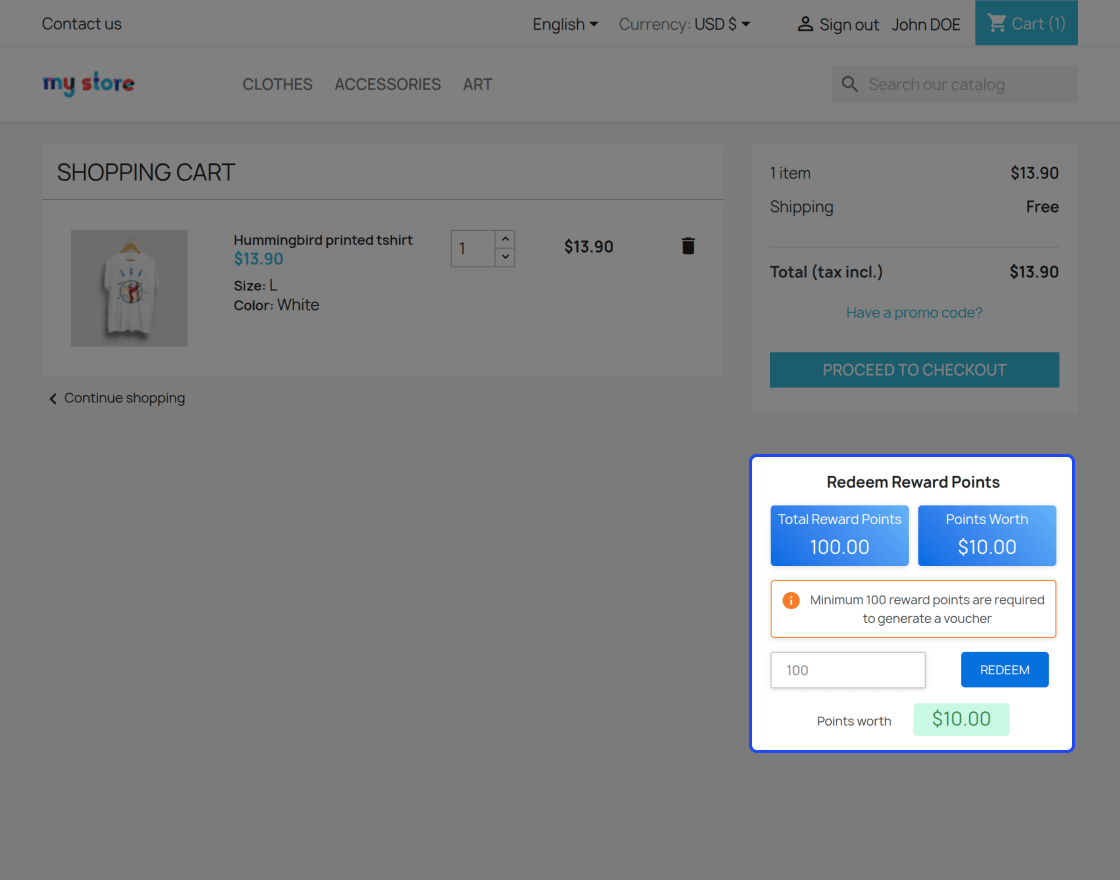Click the Total (tax incl.) label
This screenshot has height=880, width=1120.
click(x=826, y=272)
